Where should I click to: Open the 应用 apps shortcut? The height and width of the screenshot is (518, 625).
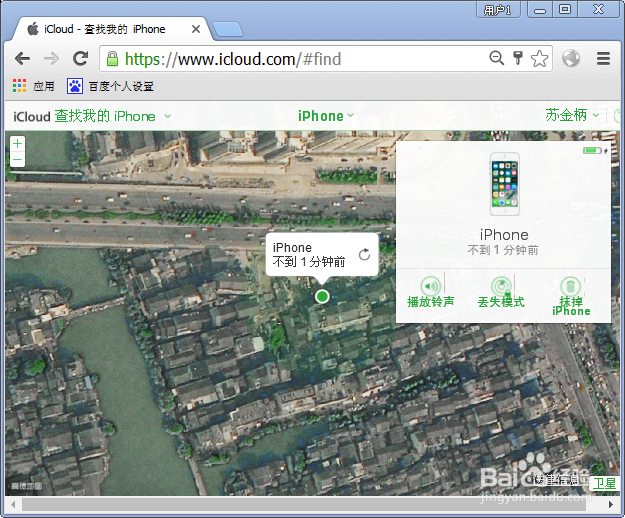tap(33, 86)
